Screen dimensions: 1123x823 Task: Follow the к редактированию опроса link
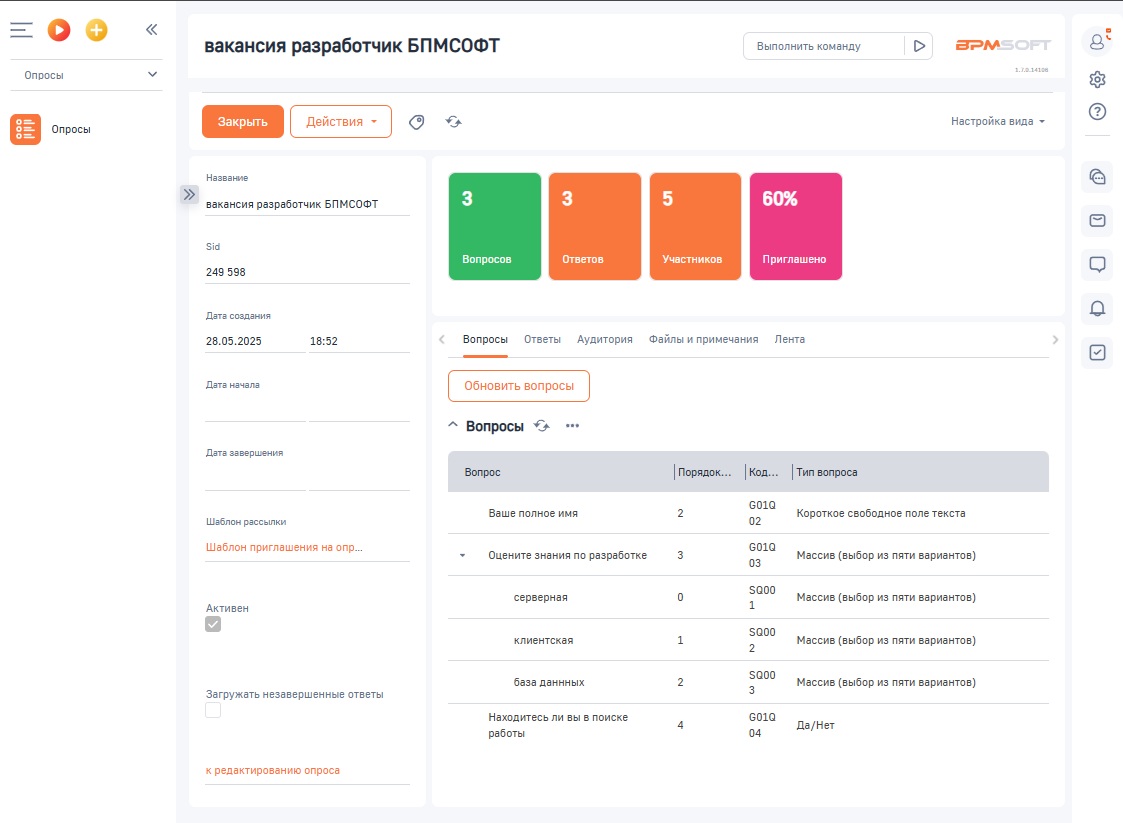pyautogui.click(x=273, y=770)
